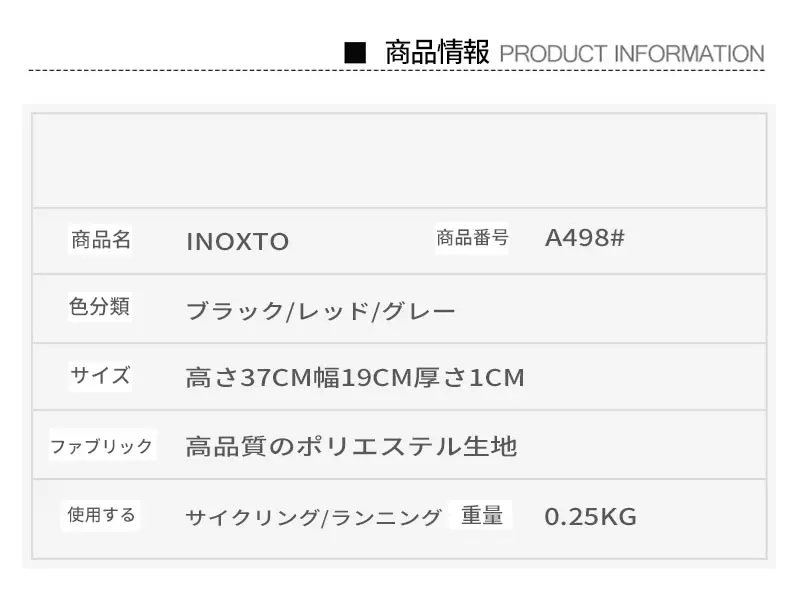Click the ブラック/レッド/グレー color text
800x608 pixels.
click(x=321, y=311)
